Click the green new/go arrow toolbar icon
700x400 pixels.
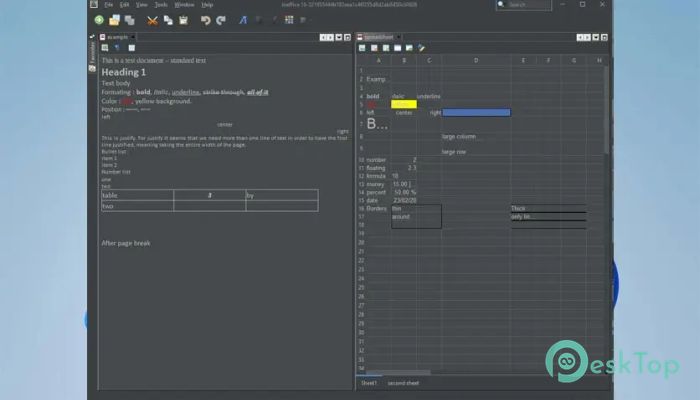pyautogui.click(x=99, y=20)
